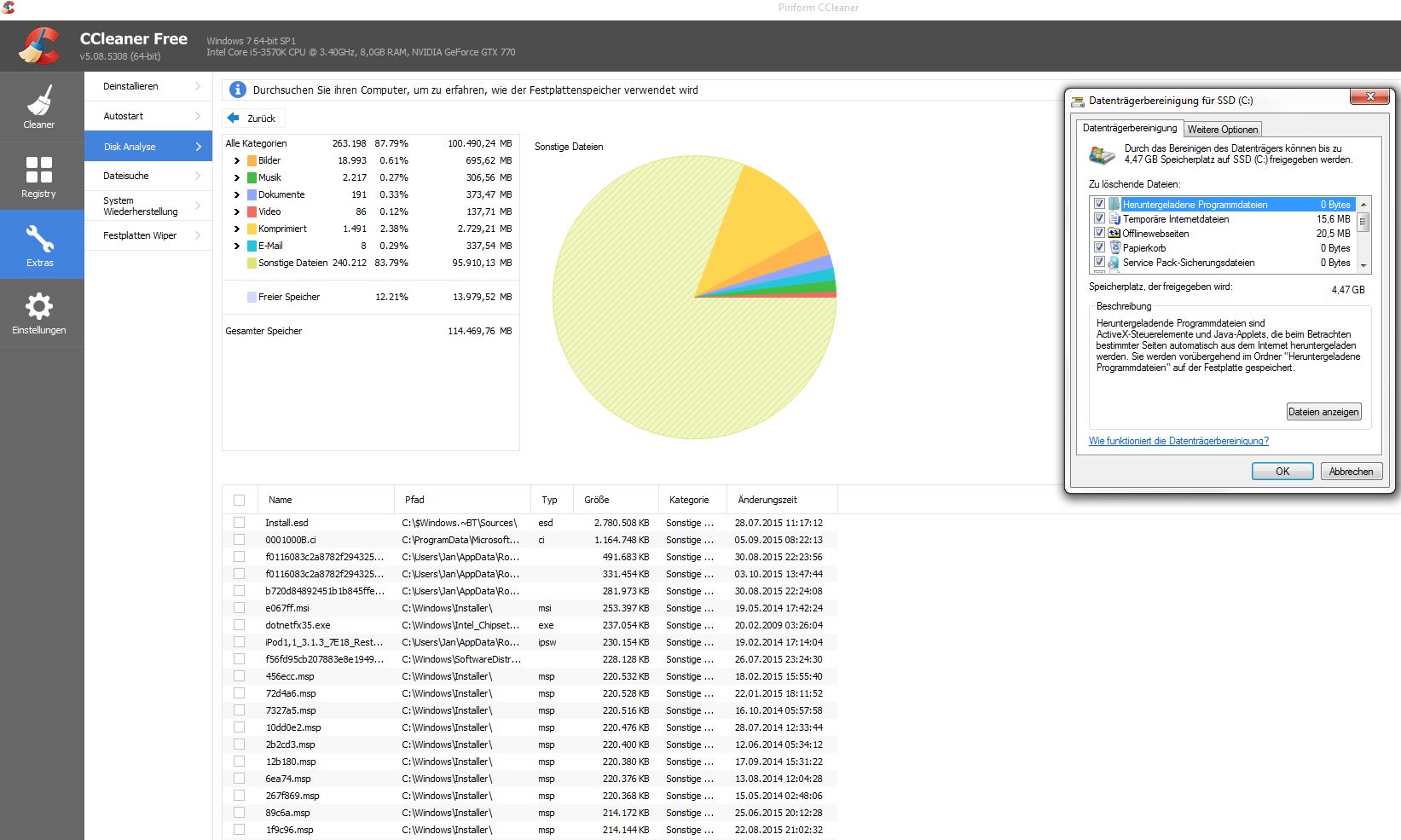Expand the Bilder category
The height and width of the screenshot is (840, 1401).
[237, 160]
